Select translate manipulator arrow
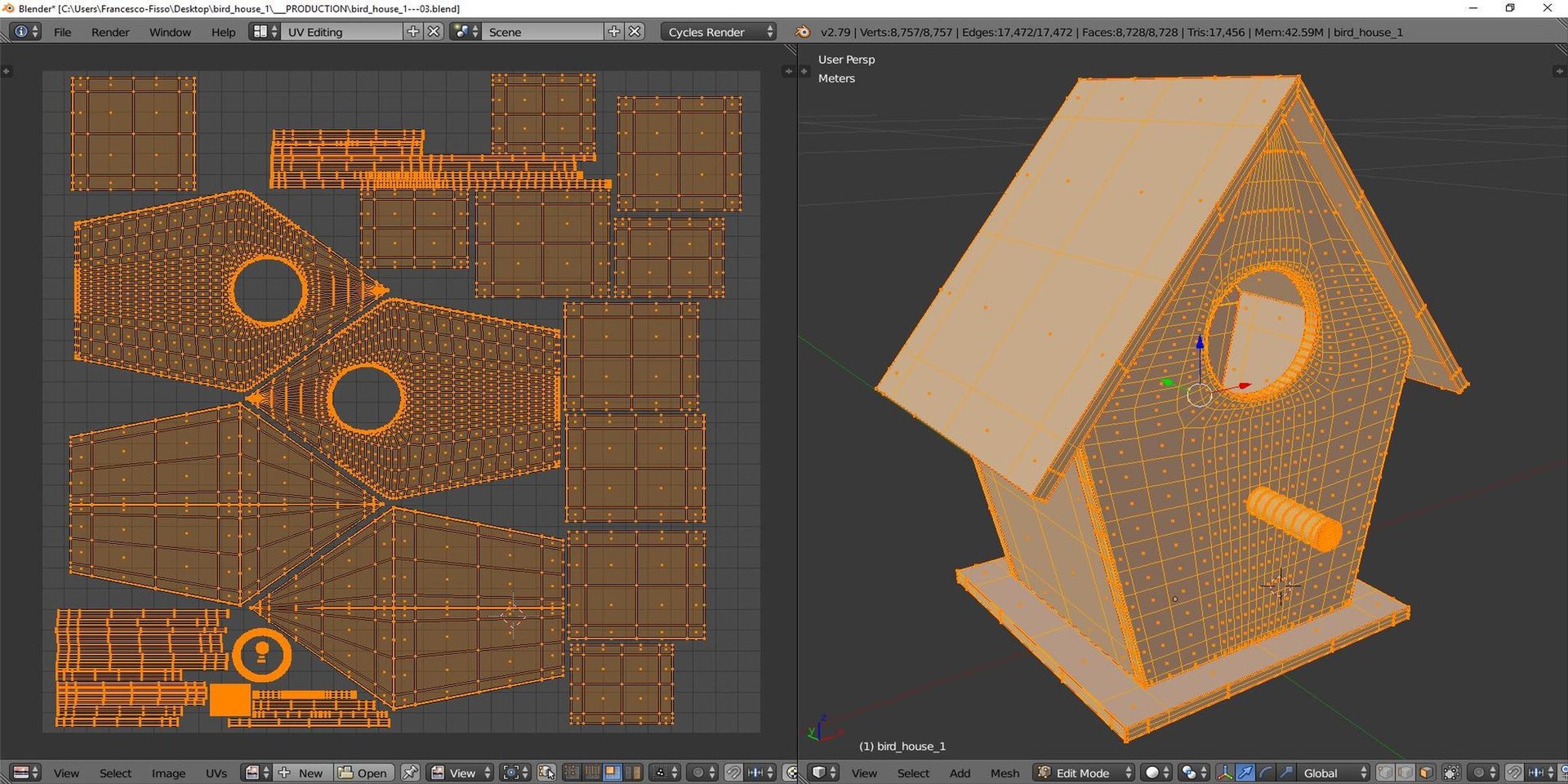The height and width of the screenshot is (784, 1568). 1245,773
